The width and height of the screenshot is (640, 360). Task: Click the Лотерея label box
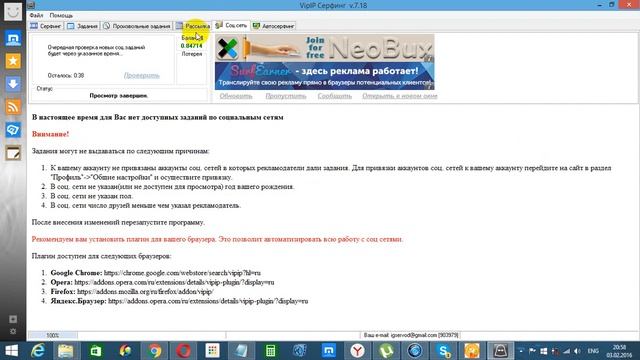tap(192, 67)
